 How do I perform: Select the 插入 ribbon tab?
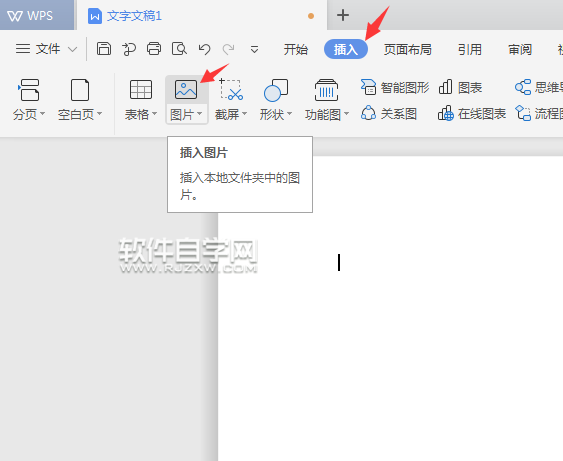coord(346,49)
